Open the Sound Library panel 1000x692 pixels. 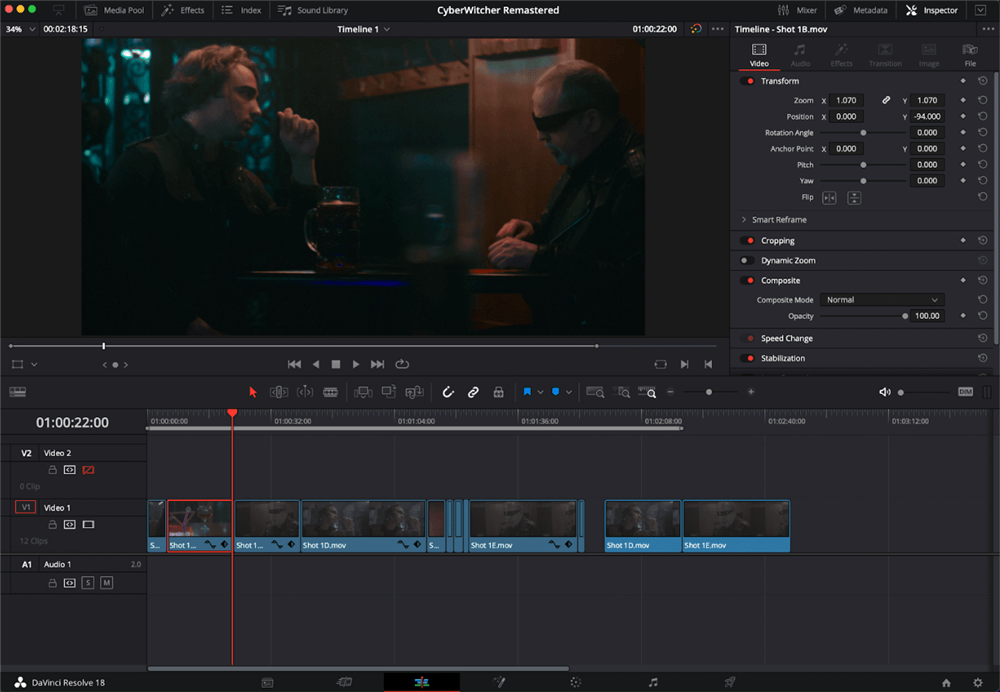pos(313,10)
